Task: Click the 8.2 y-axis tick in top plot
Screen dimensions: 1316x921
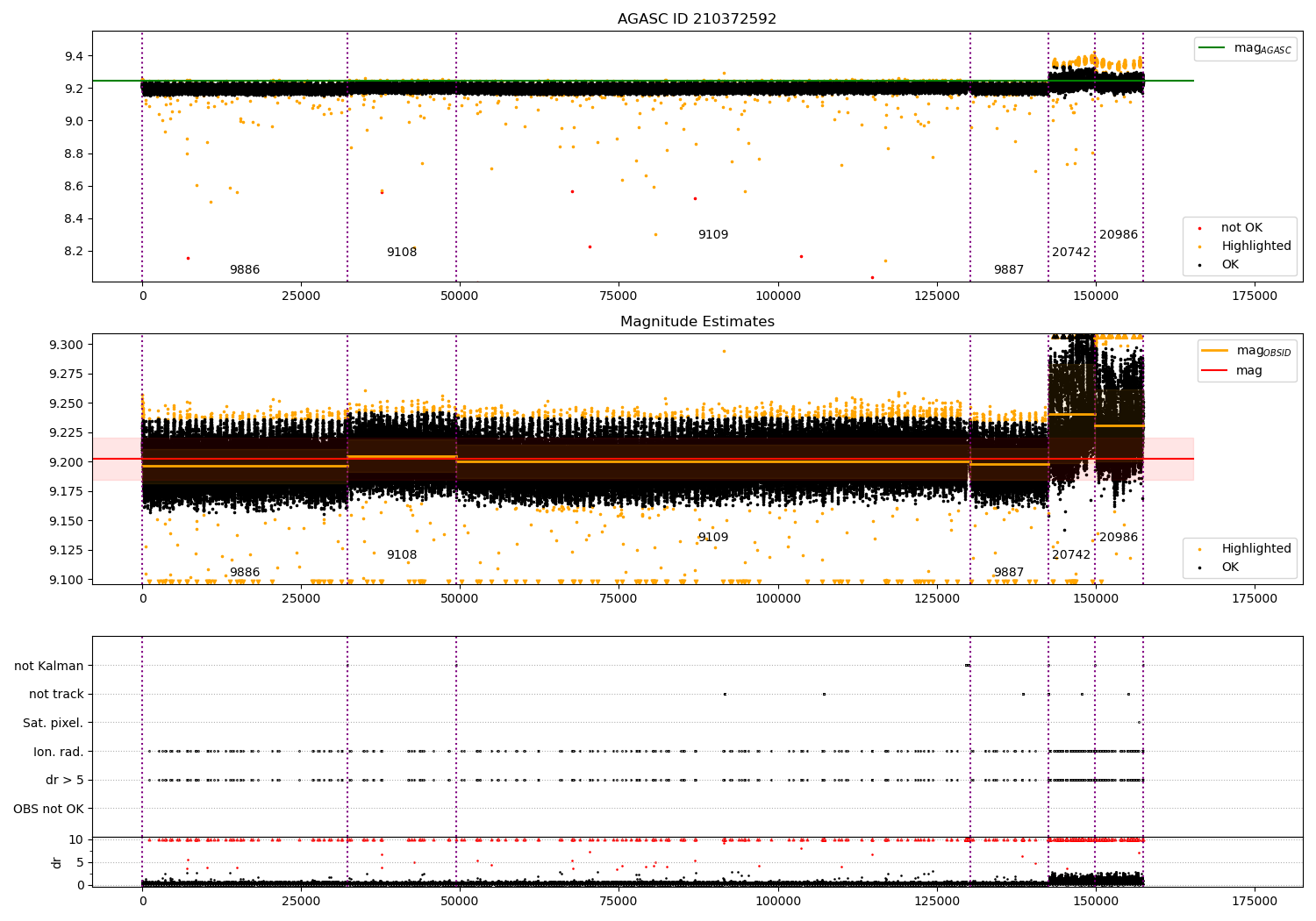Action: [74, 251]
